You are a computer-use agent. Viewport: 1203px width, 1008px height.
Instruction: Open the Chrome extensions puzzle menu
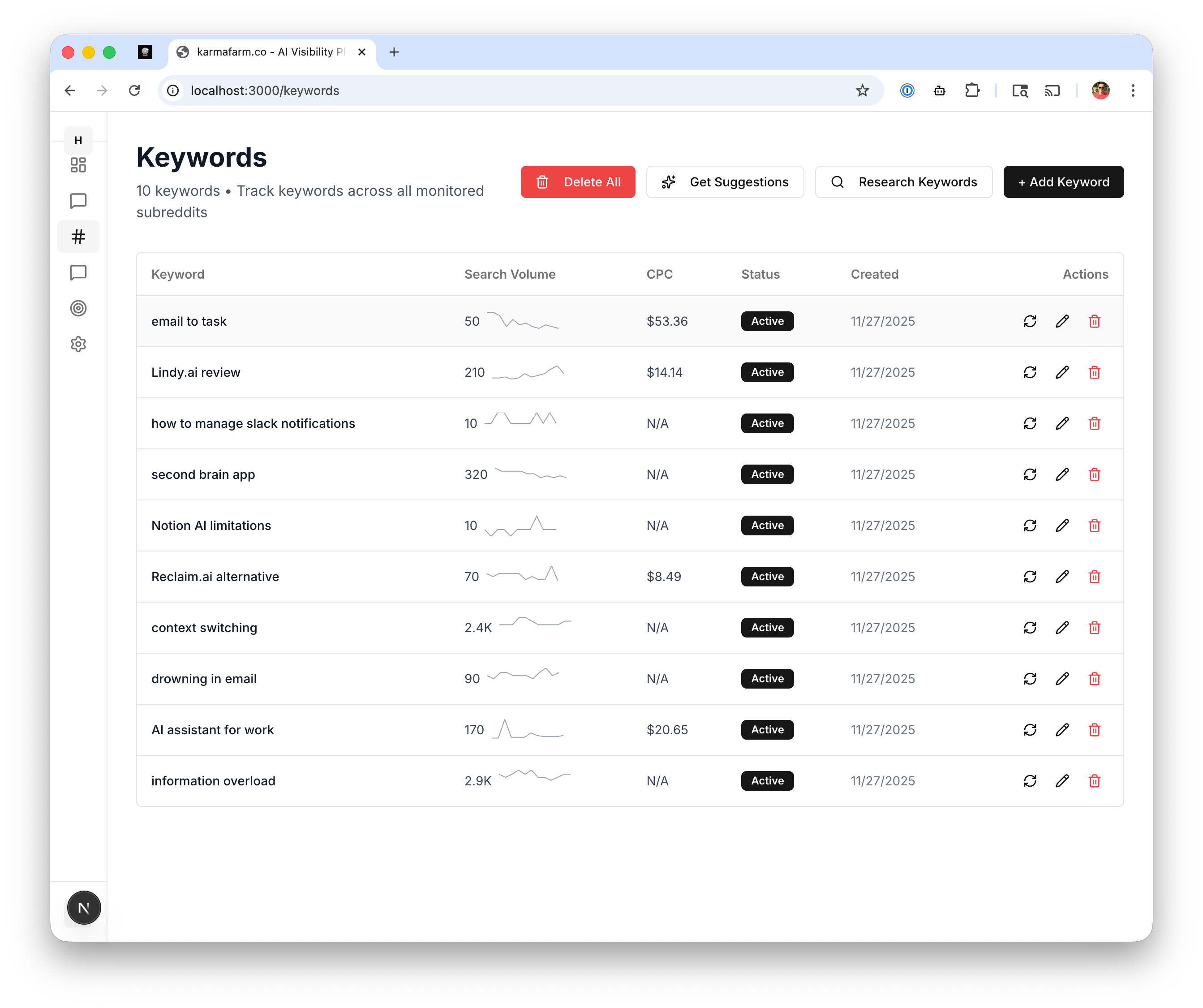pos(972,90)
